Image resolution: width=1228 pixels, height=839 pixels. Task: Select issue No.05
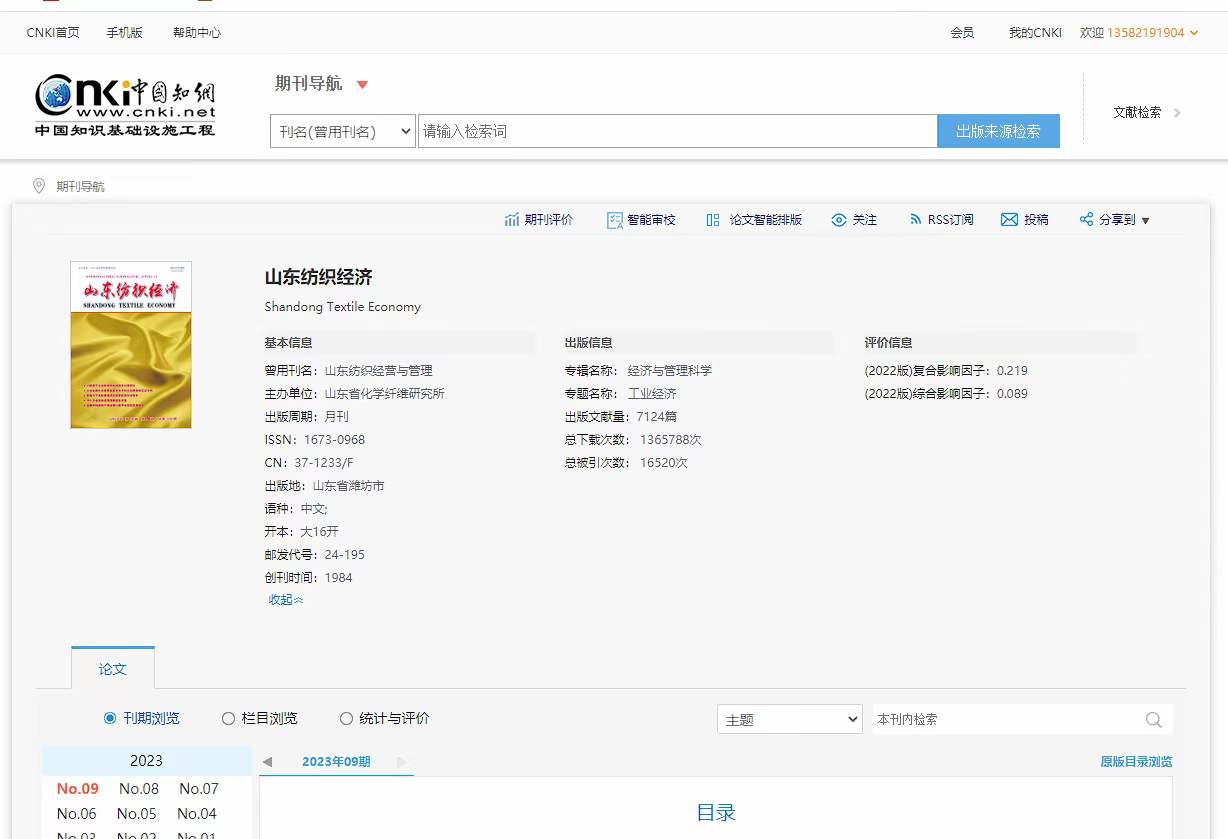point(137,814)
